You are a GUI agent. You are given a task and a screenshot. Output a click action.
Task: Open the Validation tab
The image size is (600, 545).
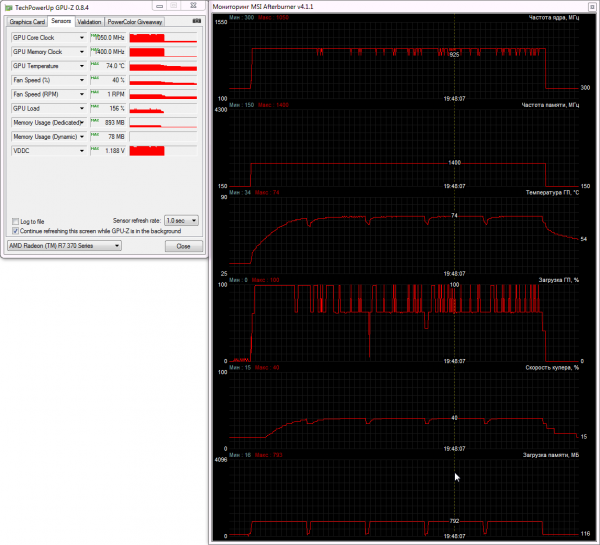click(89, 22)
